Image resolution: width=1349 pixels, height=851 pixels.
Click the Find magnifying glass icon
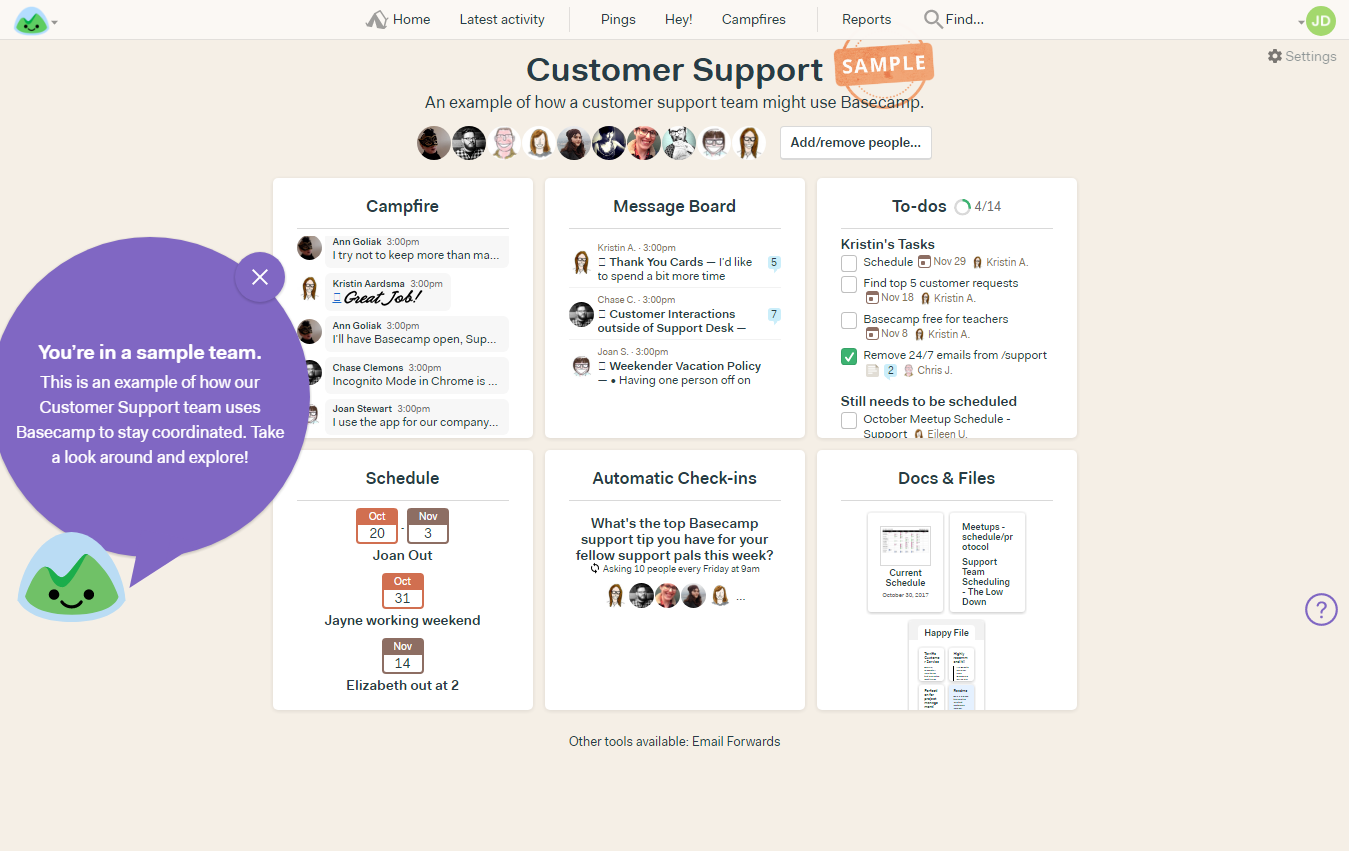tap(933, 19)
